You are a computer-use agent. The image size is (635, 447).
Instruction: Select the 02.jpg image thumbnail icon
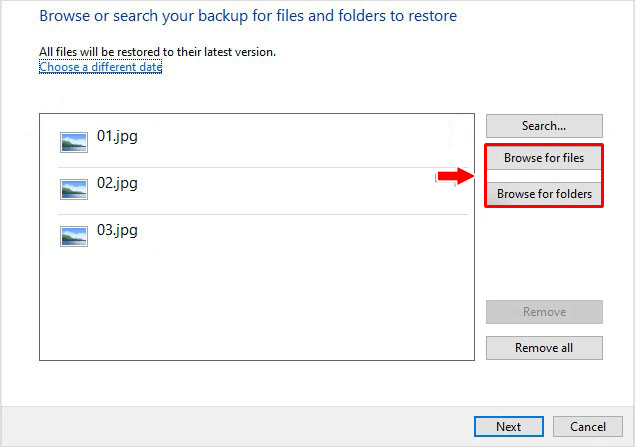coord(74,189)
